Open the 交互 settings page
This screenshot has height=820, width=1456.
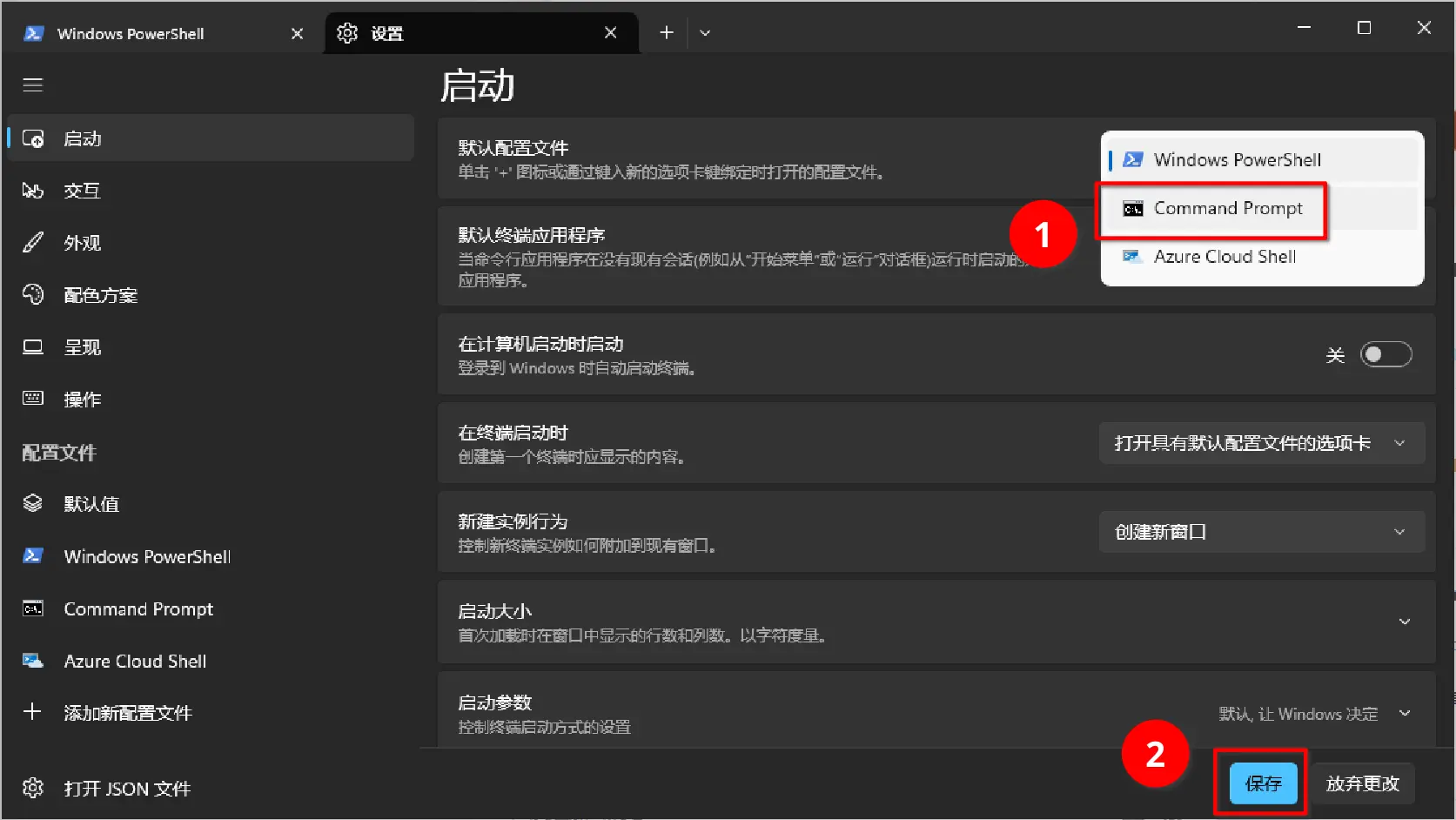[211, 191]
